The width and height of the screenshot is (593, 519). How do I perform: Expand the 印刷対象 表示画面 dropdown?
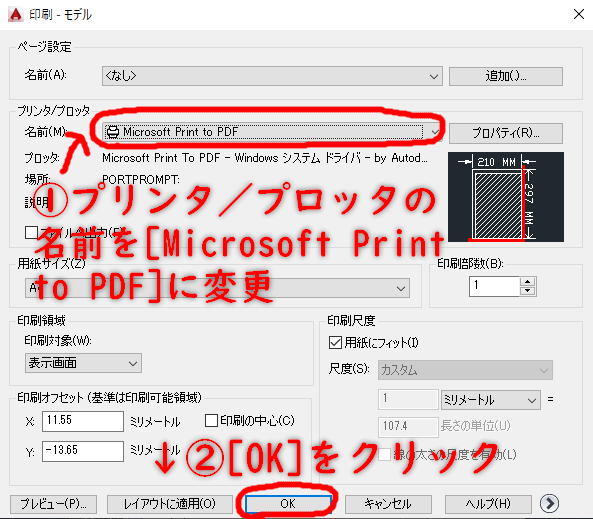(83, 363)
